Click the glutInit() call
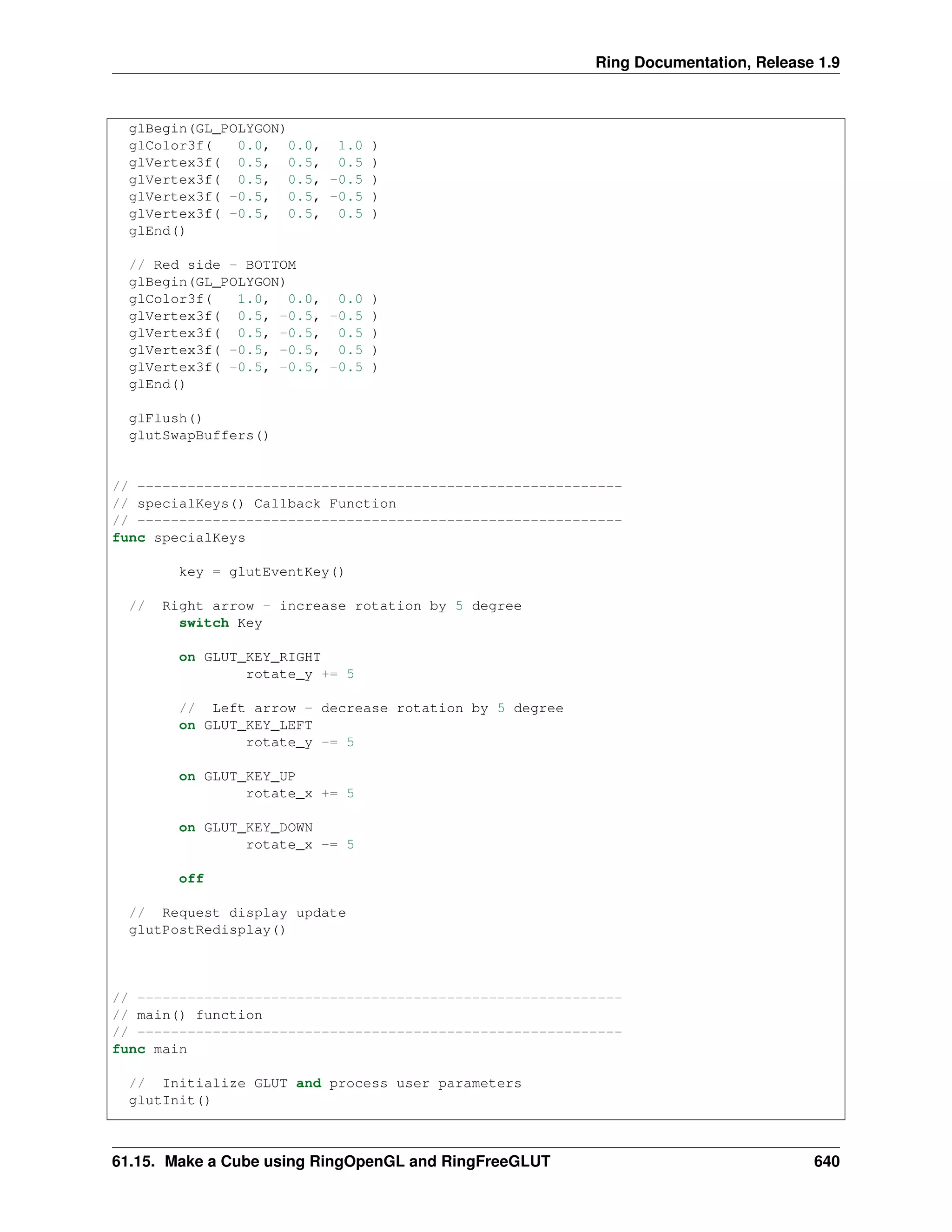The height and width of the screenshot is (1232, 952). [x=169, y=1100]
